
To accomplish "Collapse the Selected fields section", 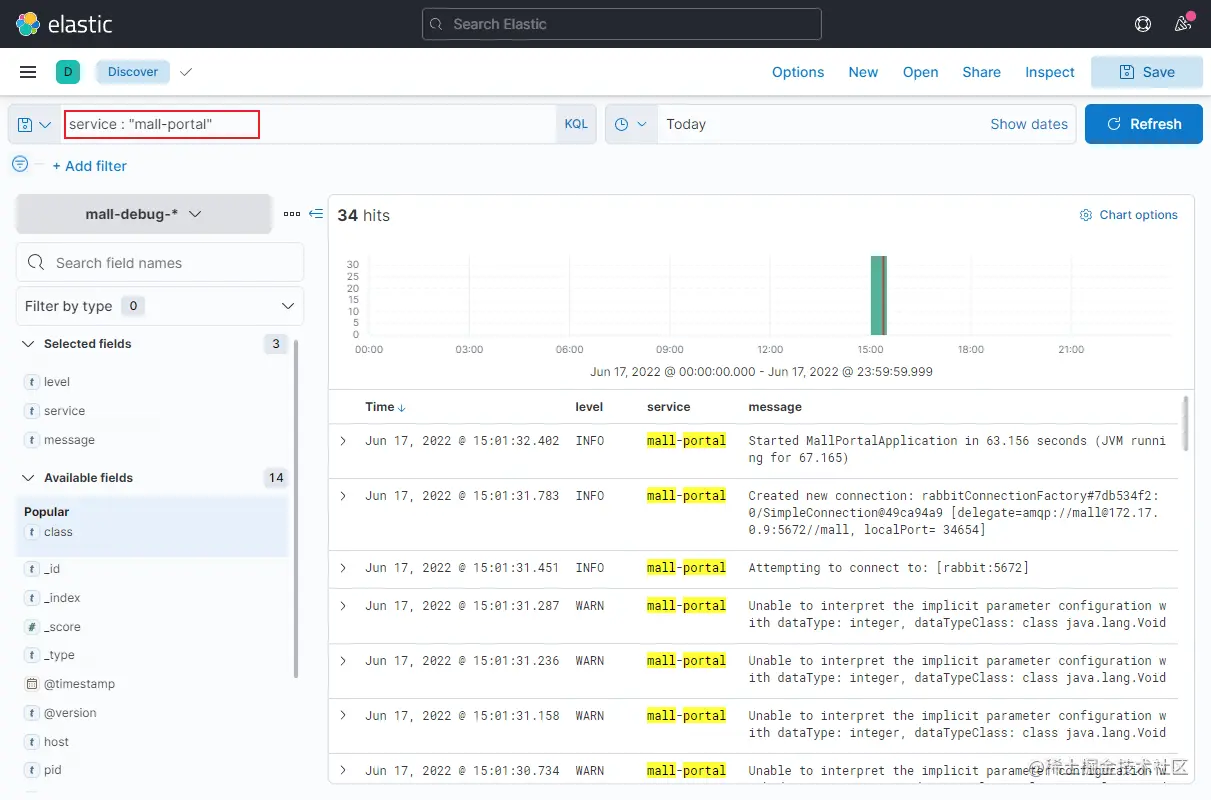I will pyautogui.click(x=27, y=344).
